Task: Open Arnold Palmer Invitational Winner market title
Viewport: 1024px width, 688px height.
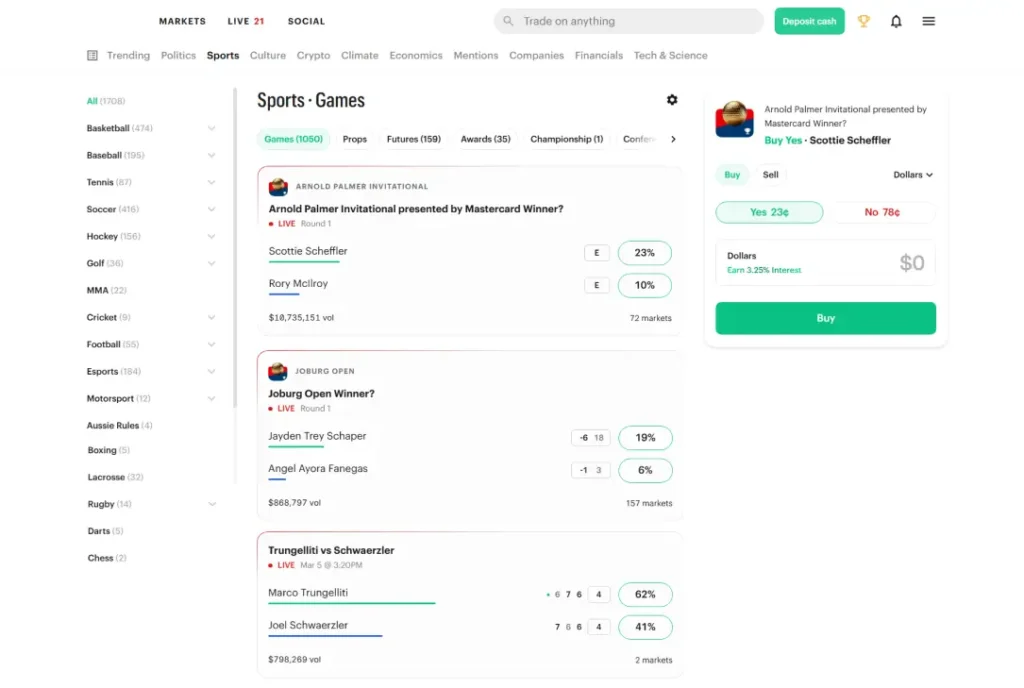Action: click(x=415, y=209)
